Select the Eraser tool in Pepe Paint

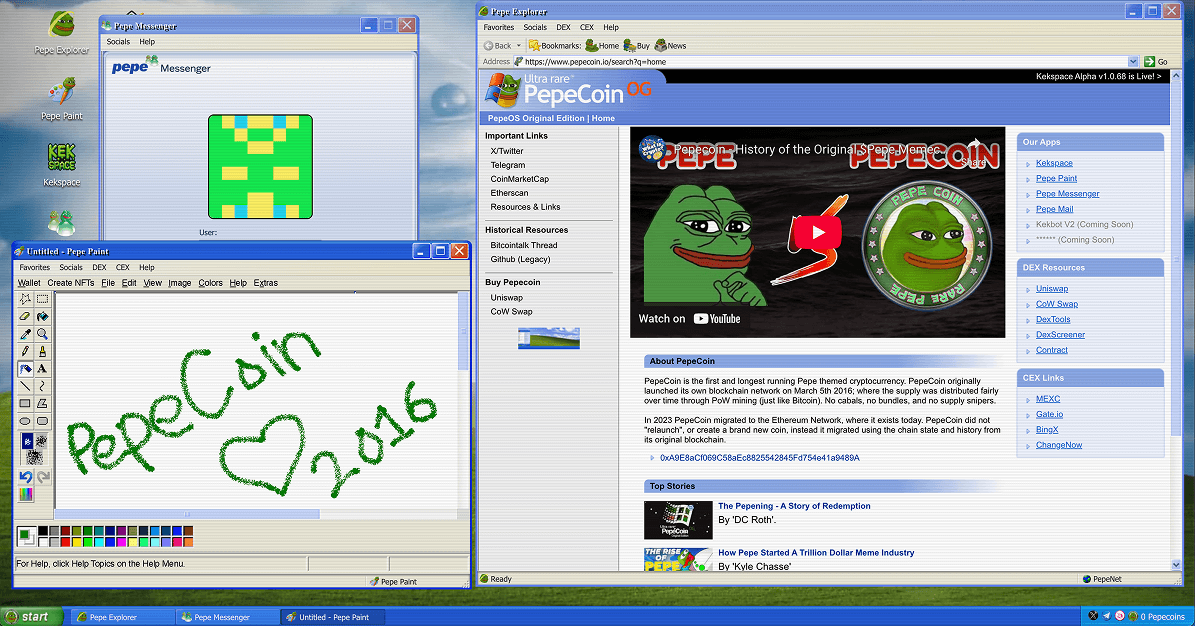tap(25, 316)
